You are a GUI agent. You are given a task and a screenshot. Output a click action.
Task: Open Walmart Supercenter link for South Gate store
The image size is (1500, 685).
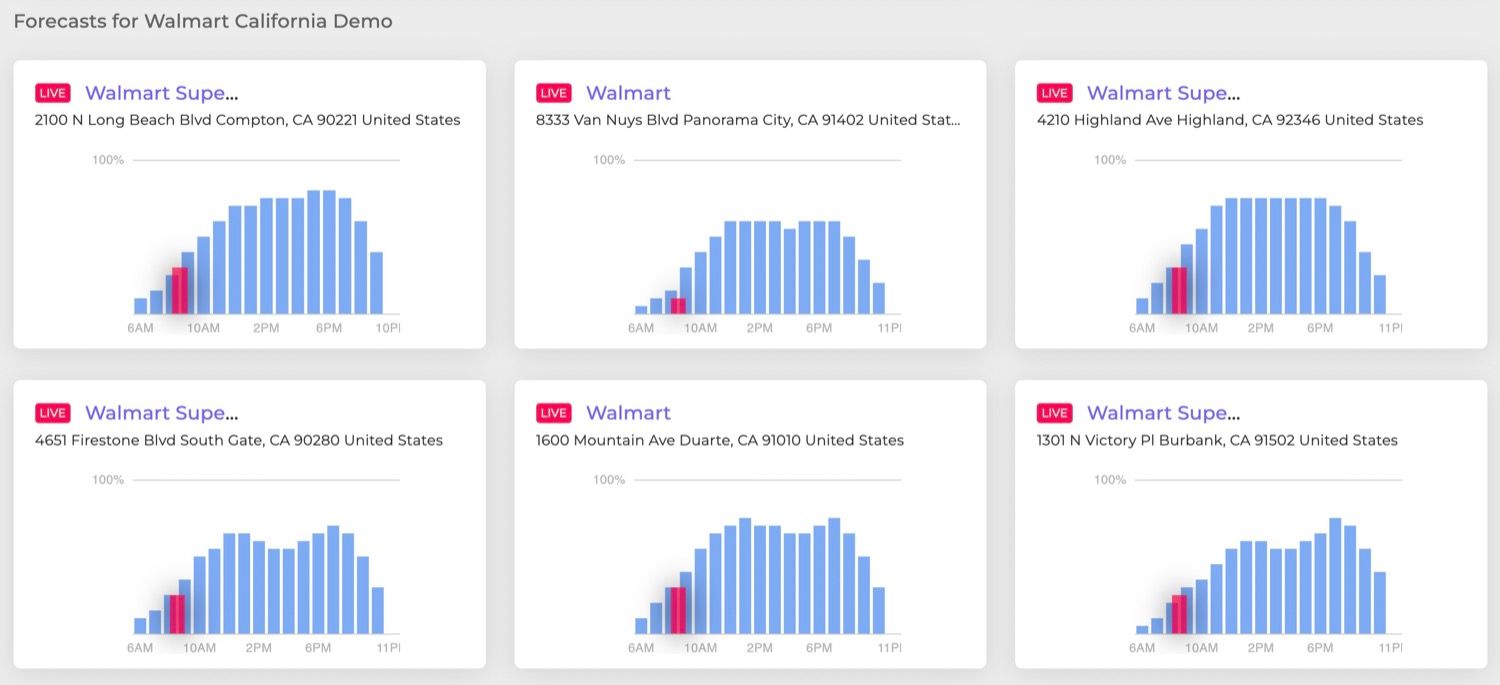click(162, 413)
